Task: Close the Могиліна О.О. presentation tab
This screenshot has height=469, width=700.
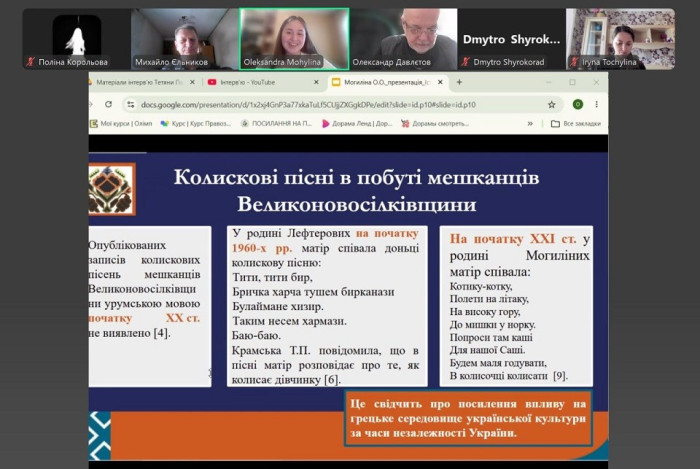Action: [x=440, y=82]
